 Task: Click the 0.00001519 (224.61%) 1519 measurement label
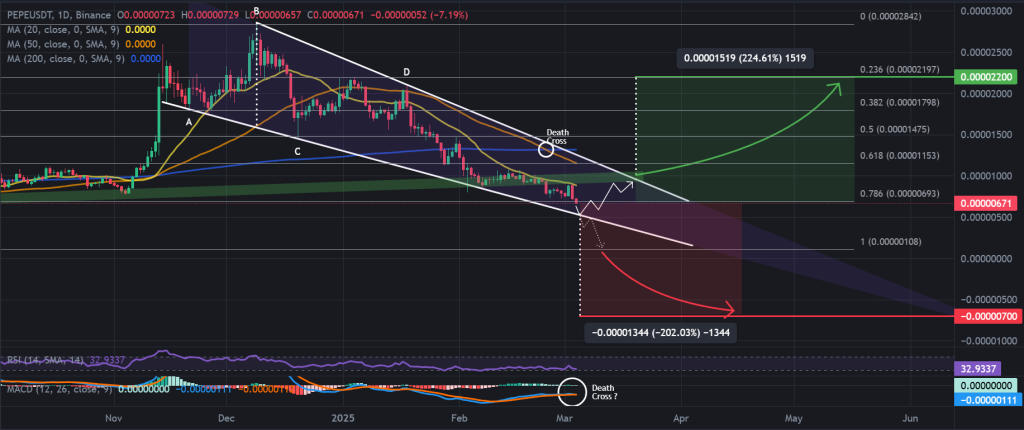pos(744,58)
